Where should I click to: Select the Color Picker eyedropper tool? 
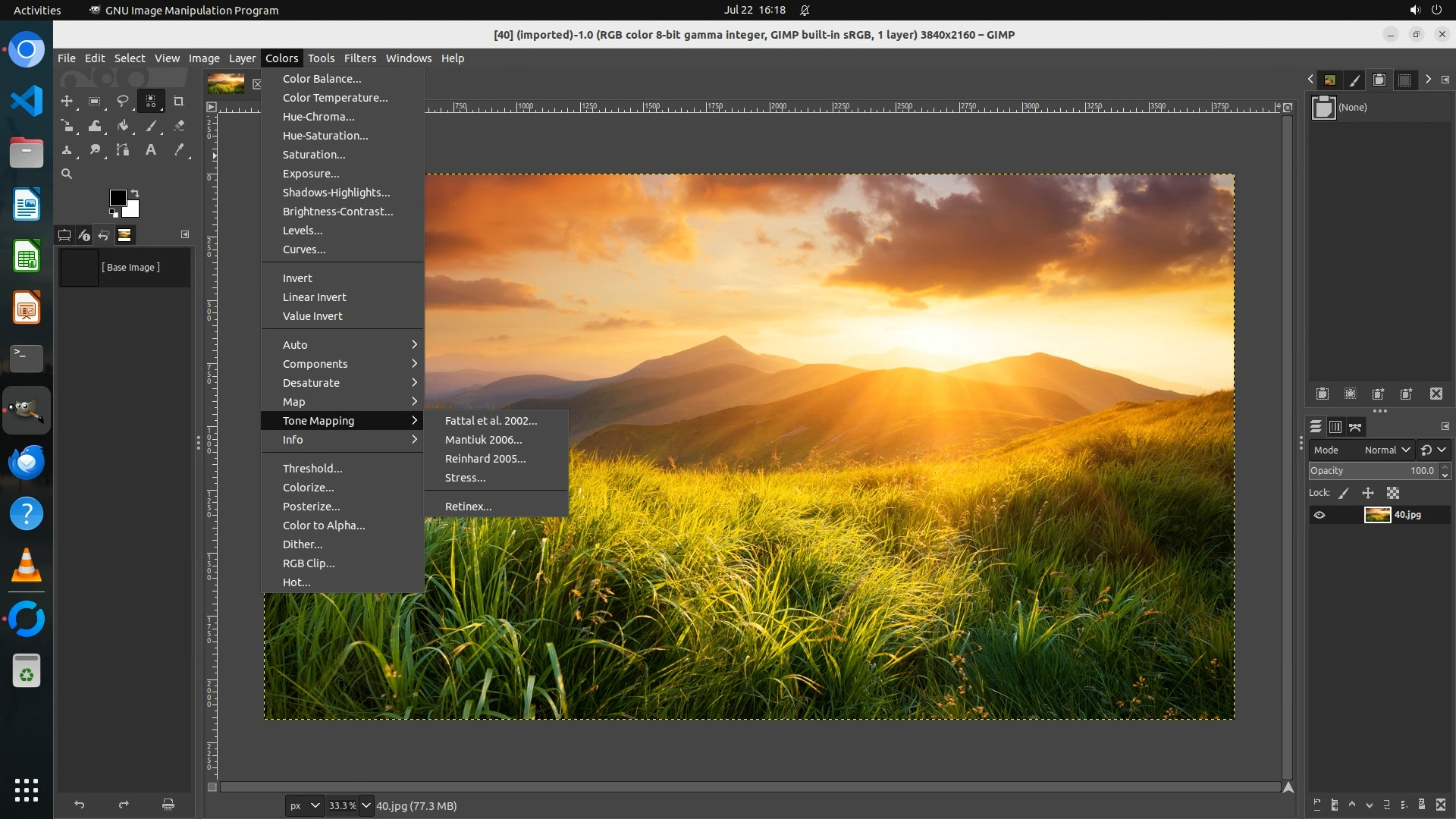point(179,150)
